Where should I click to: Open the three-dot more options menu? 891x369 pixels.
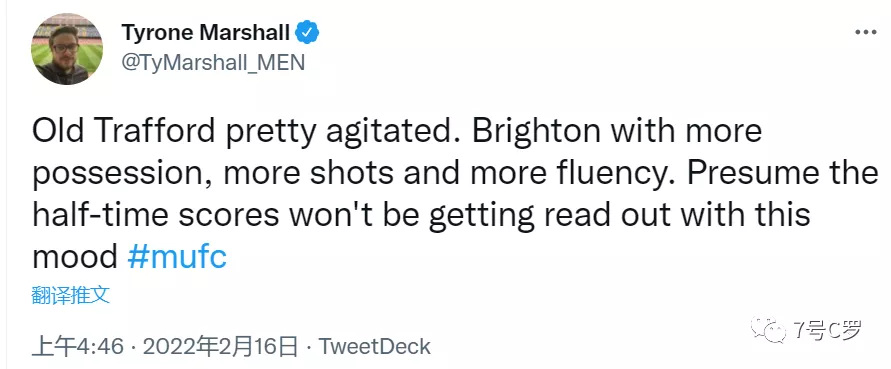tap(865, 32)
